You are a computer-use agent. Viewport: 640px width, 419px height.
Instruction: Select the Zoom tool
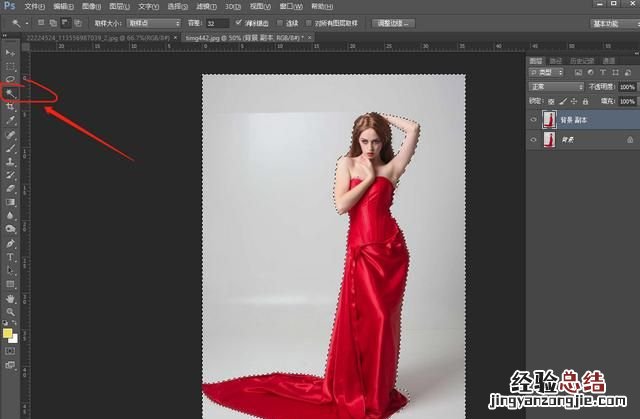pyautogui.click(x=10, y=311)
